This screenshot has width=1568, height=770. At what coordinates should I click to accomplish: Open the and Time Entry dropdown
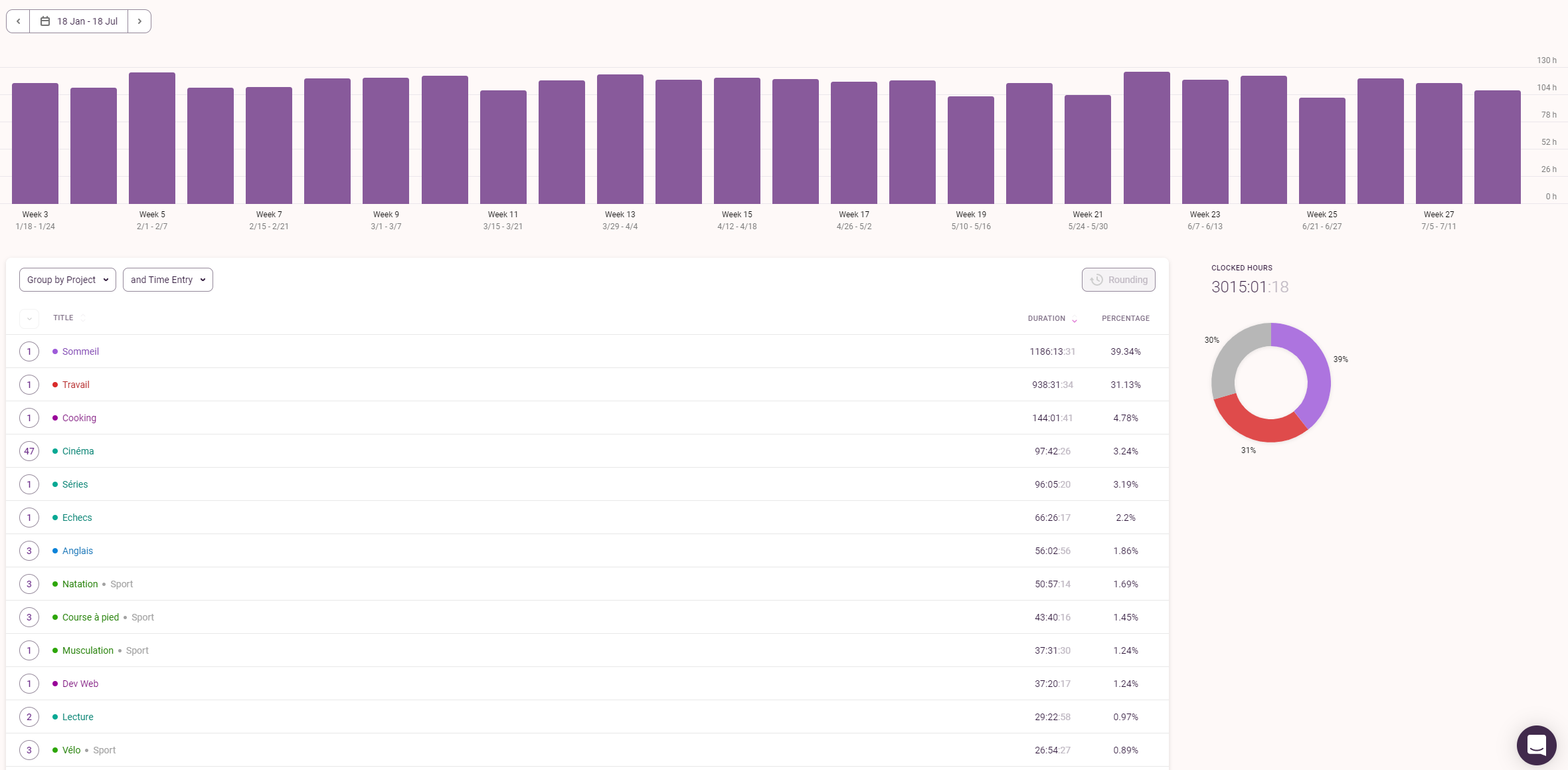tap(168, 280)
